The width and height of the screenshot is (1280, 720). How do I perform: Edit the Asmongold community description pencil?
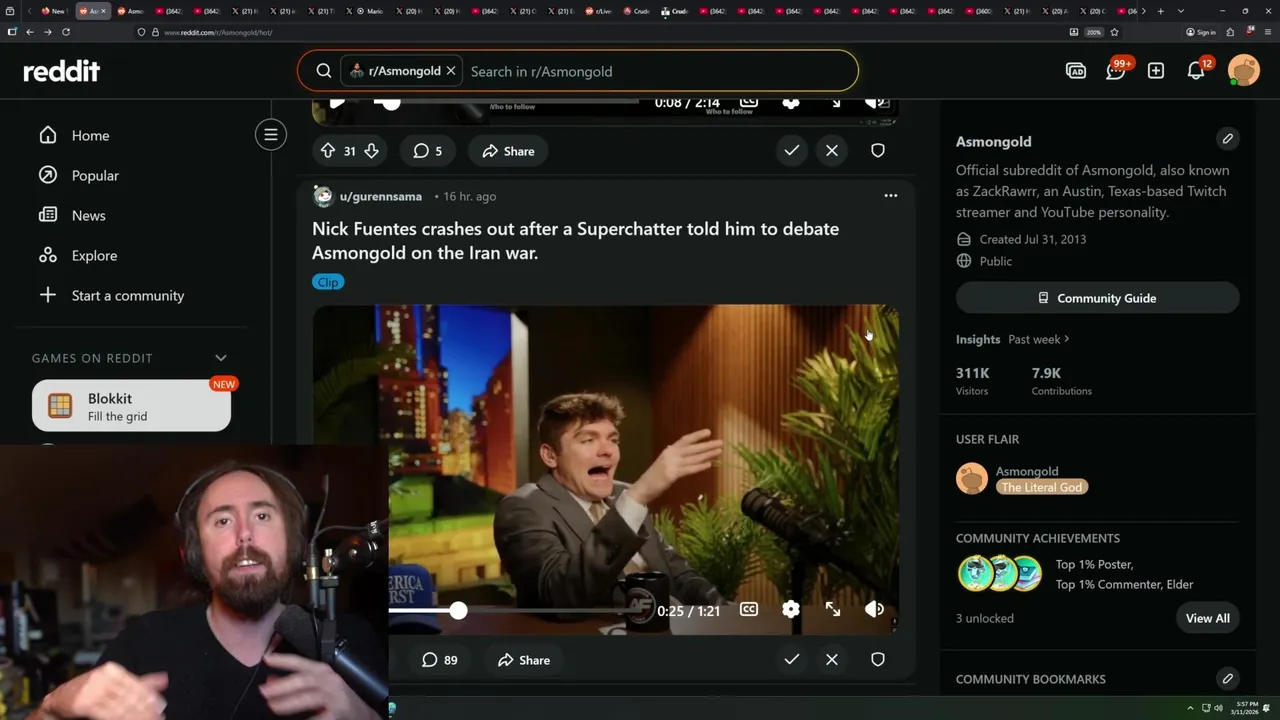tap(1228, 139)
